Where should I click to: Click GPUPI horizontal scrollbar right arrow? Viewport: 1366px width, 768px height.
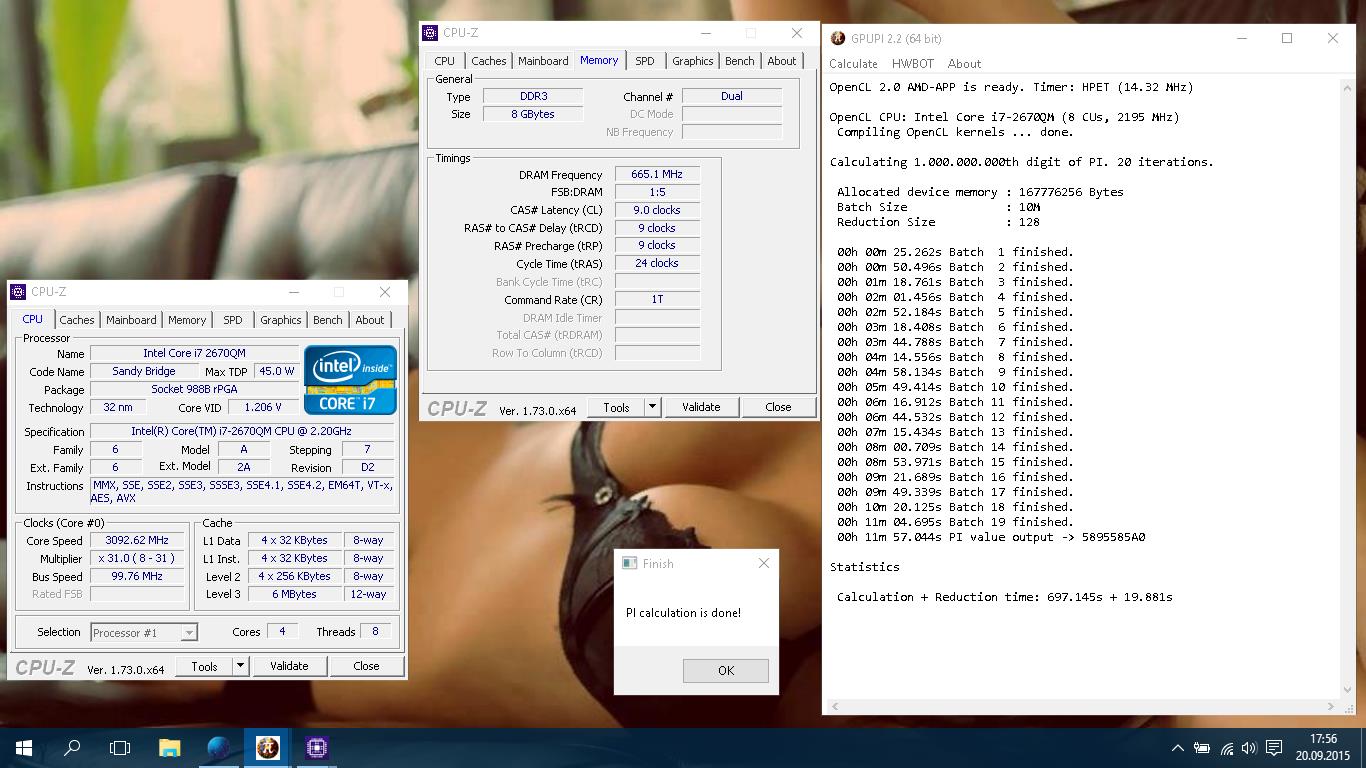(x=1331, y=706)
